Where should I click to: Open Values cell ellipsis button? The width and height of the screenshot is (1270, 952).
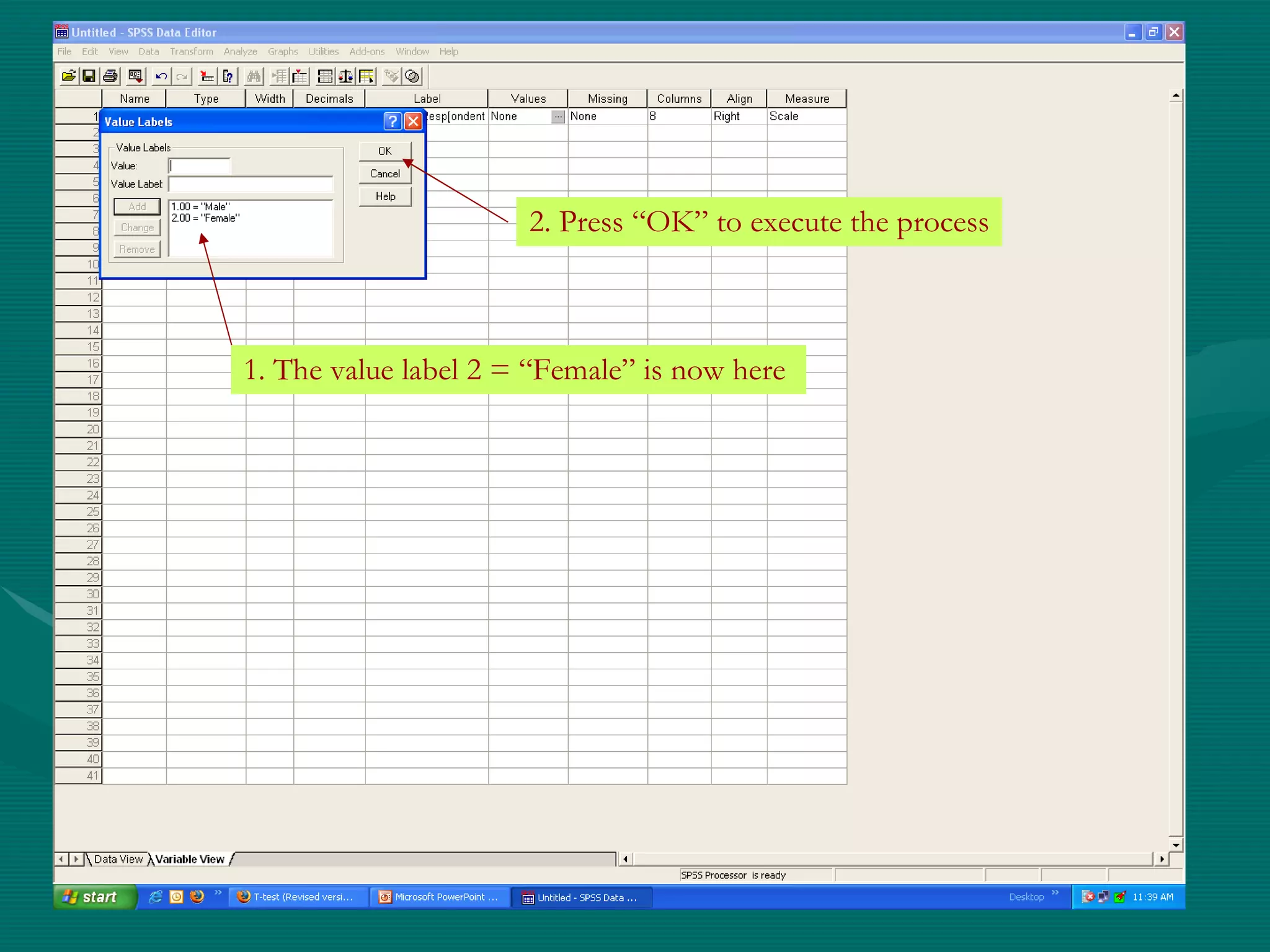tap(558, 117)
